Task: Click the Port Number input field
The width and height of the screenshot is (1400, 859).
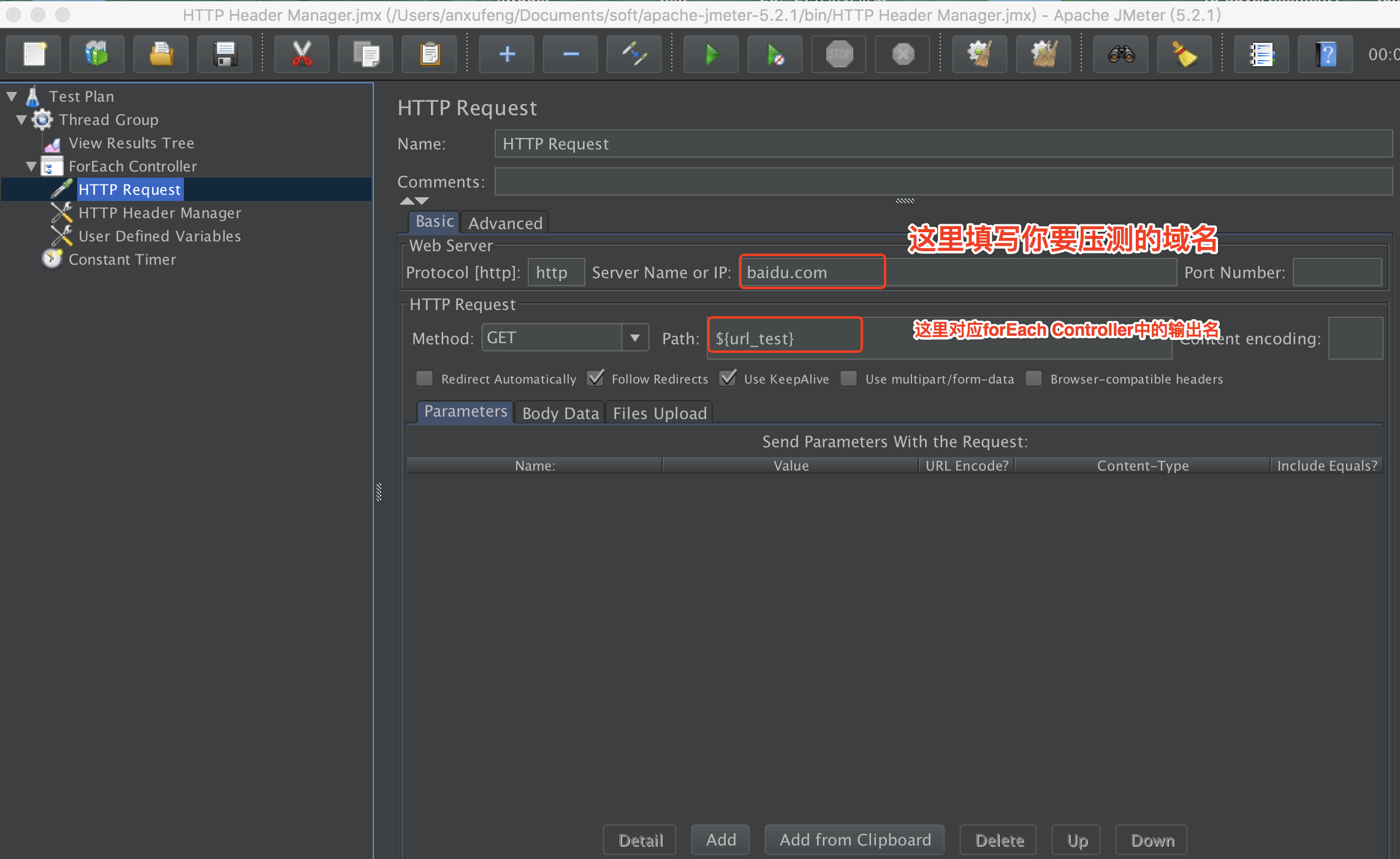Action: point(1337,273)
